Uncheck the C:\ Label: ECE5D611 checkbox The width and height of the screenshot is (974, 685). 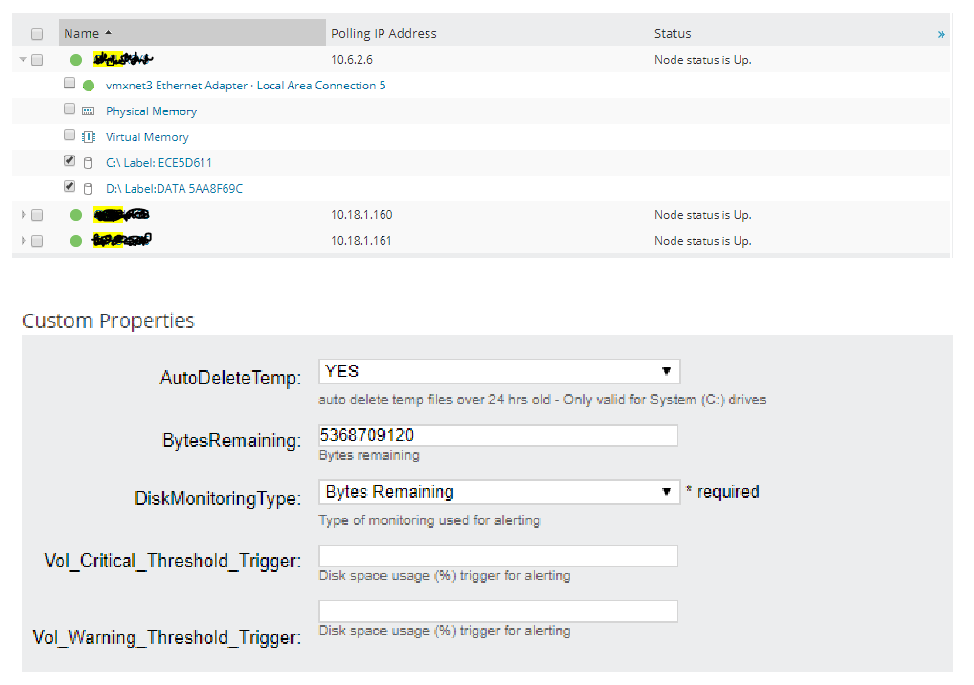pos(70,160)
